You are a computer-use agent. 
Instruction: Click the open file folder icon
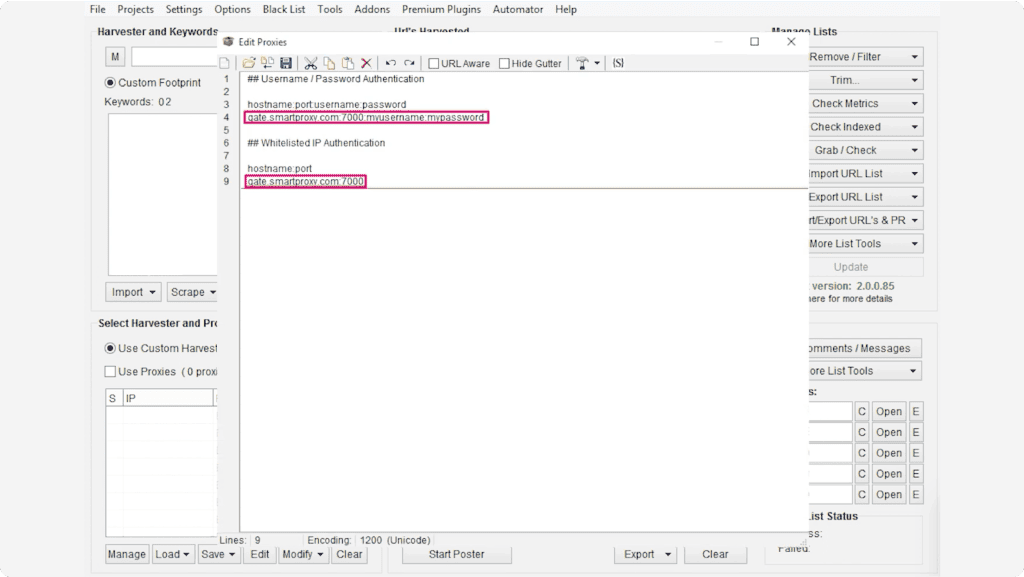249,63
